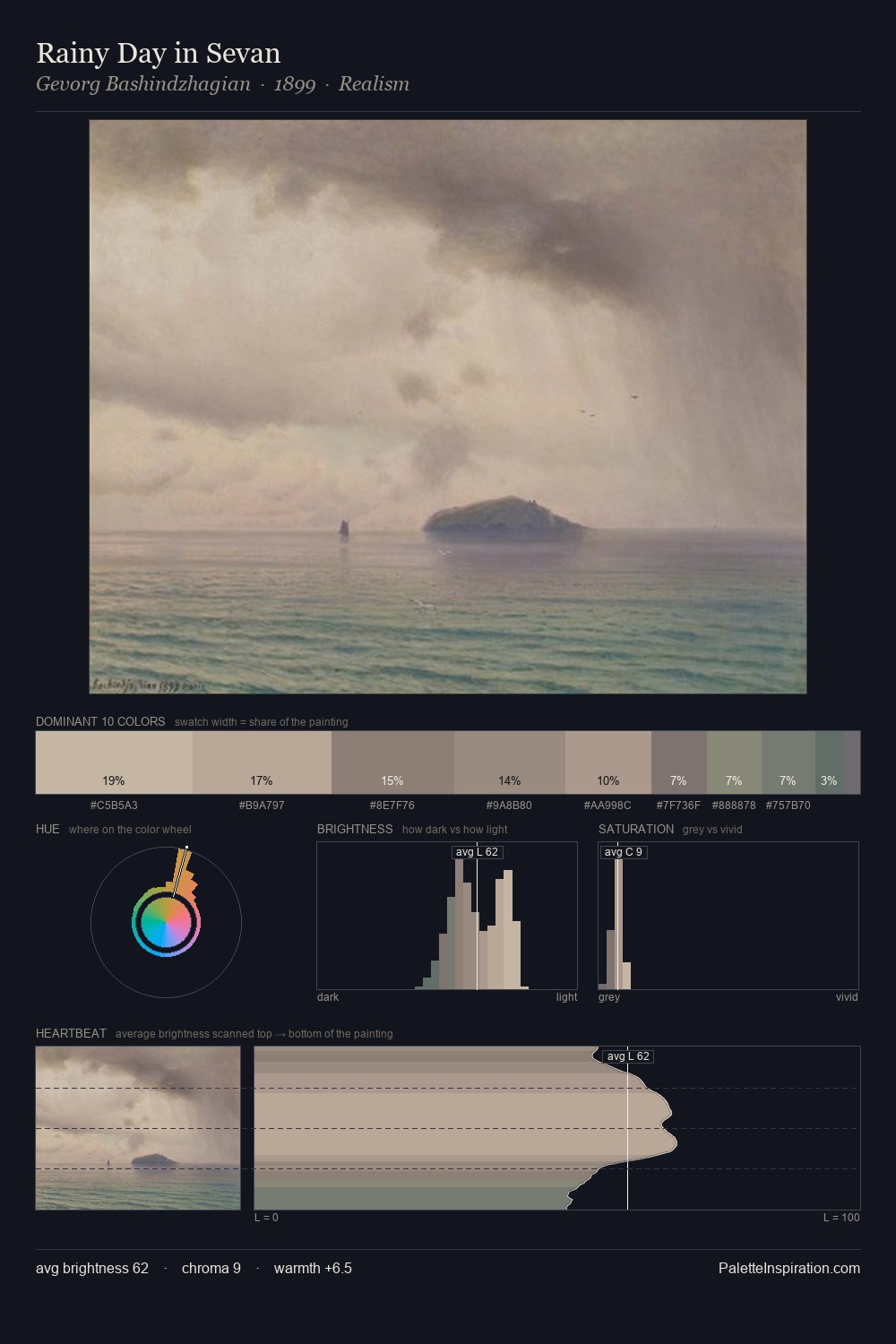Choose the 7% swatch #757B70
This screenshot has width=896, height=1344.
tap(788, 762)
